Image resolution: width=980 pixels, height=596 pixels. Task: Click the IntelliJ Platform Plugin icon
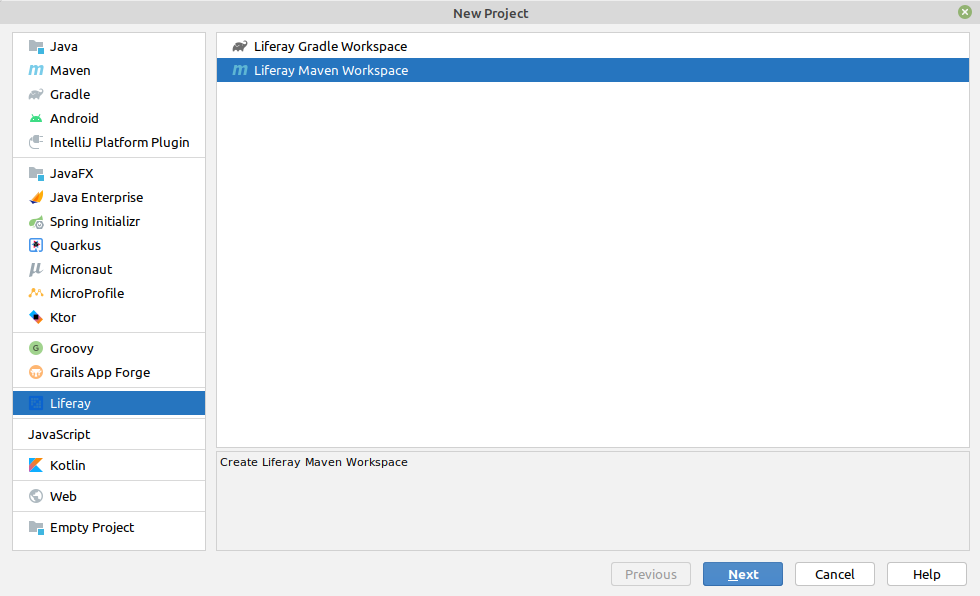point(36,142)
